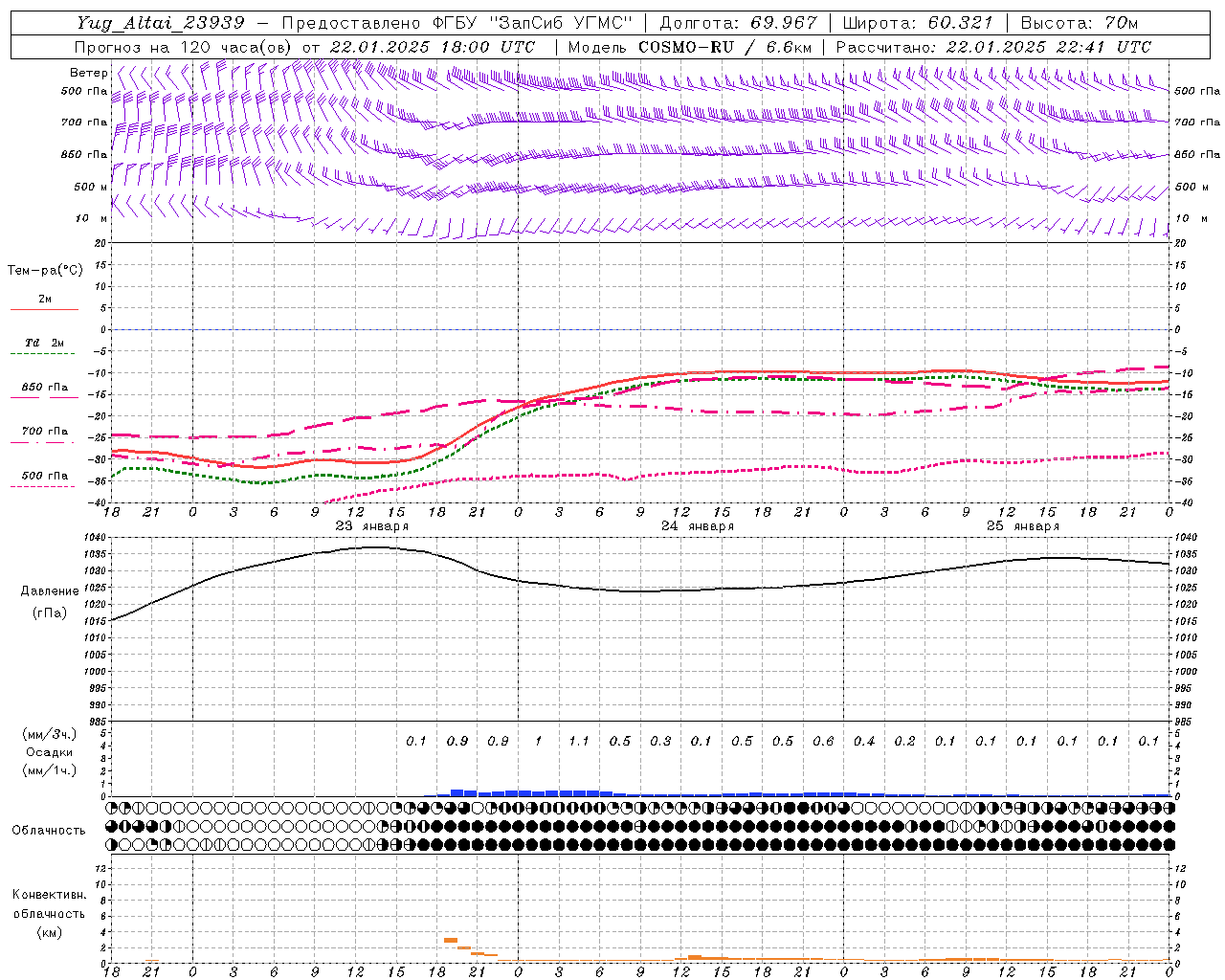Click the station title "Yug_Altai_23939"
The width and height of the screenshot is (1225, 980).
(163, 23)
